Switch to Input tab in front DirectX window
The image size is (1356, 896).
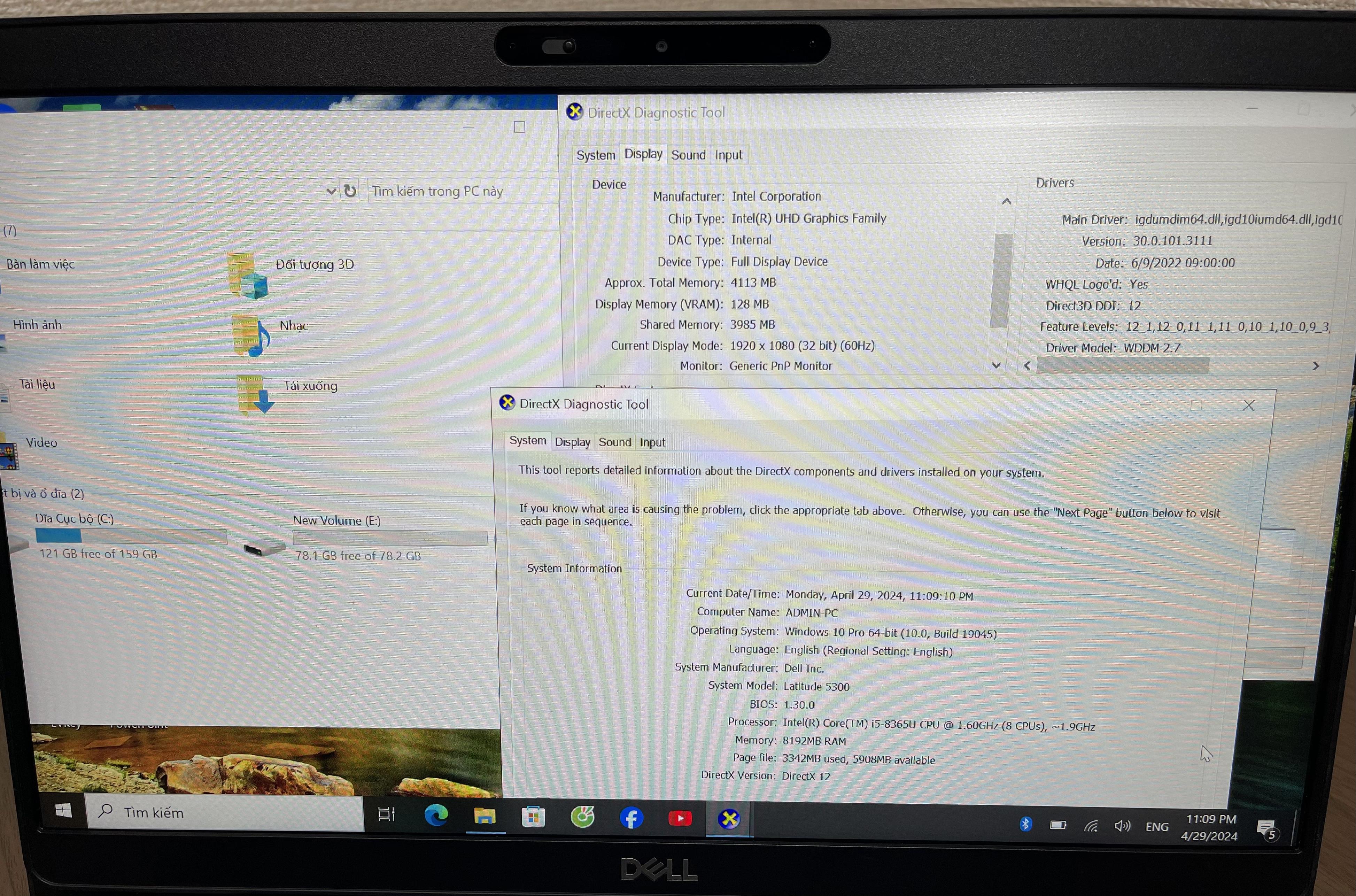[652, 442]
